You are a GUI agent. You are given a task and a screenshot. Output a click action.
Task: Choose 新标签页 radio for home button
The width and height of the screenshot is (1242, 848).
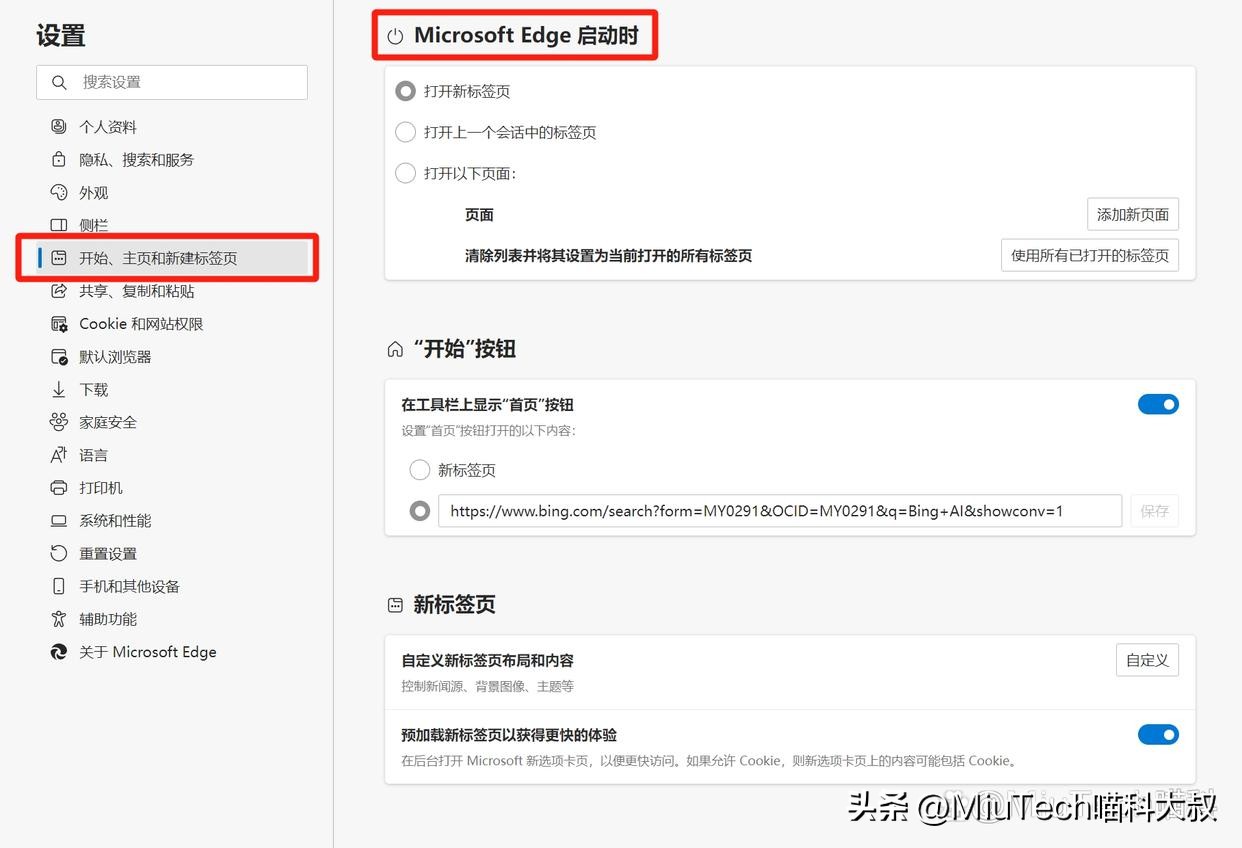click(420, 470)
